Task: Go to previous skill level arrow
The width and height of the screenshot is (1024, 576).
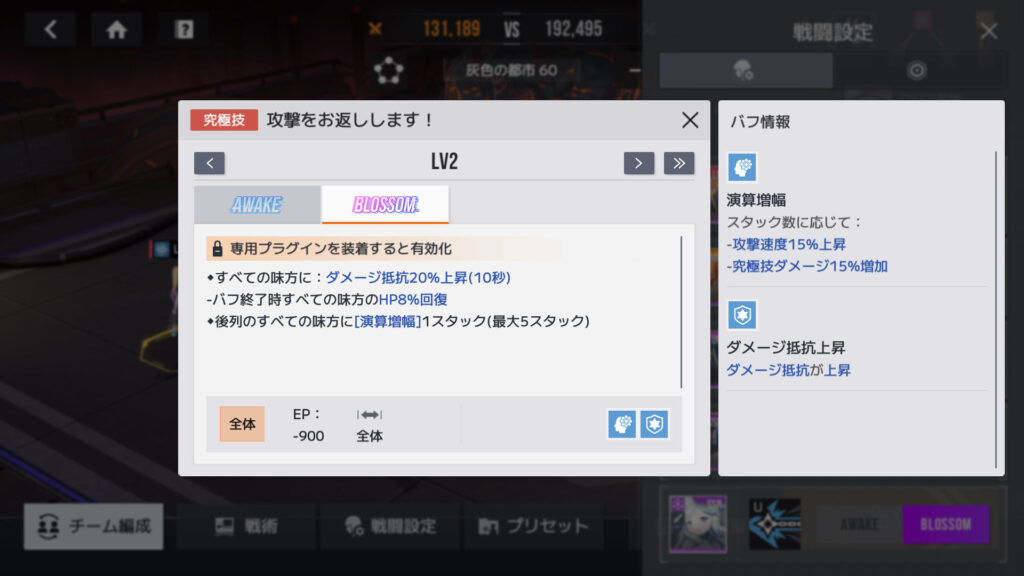Action: tap(209, 163)
